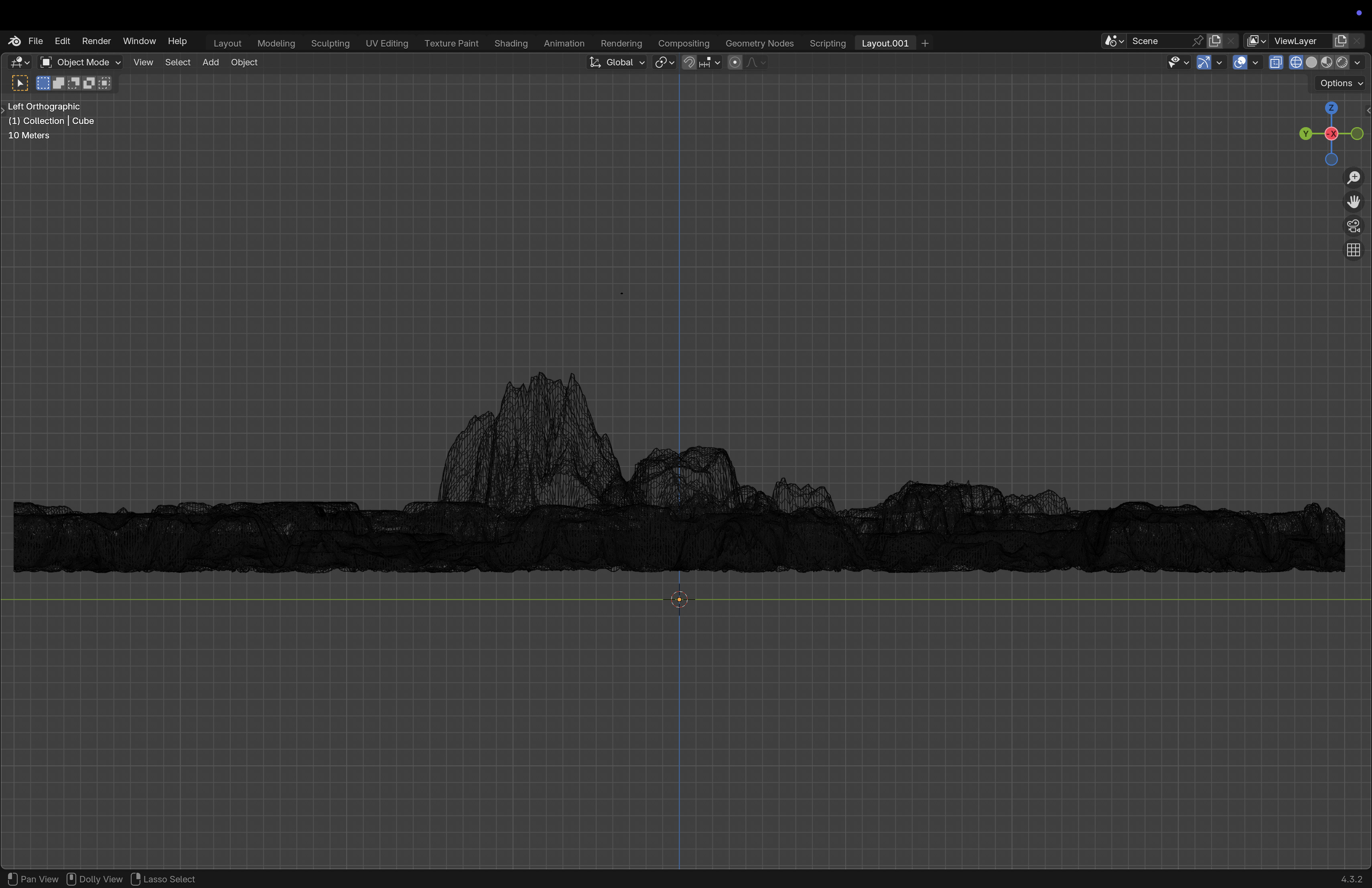The height and width of the screenshot is (888, 1372).
Task: Toggle proportional editing
Action: coord(735,62)
